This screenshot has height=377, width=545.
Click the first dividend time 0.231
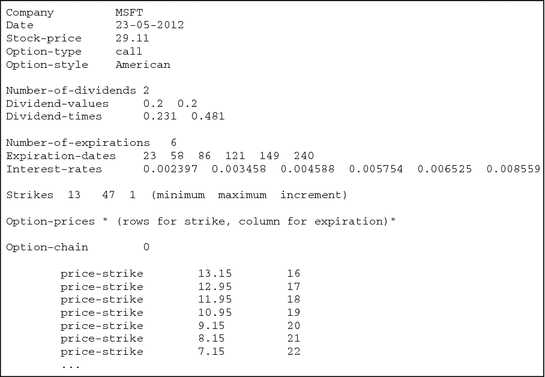pos(160,116)
